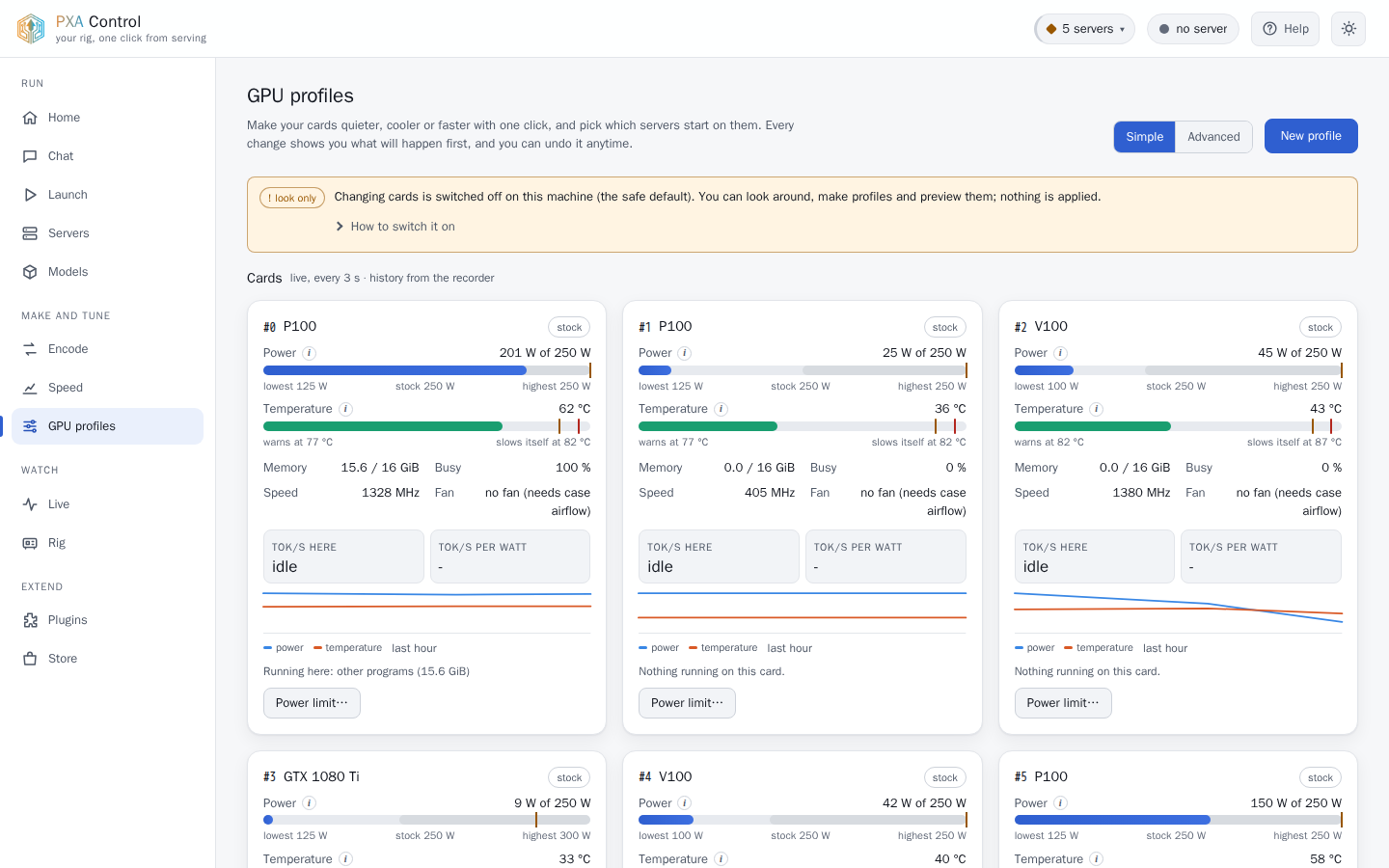Screen dimensions: 1389x868
Task: Click the Power info icon on card #0 P100
Action: tap(310, 353)
